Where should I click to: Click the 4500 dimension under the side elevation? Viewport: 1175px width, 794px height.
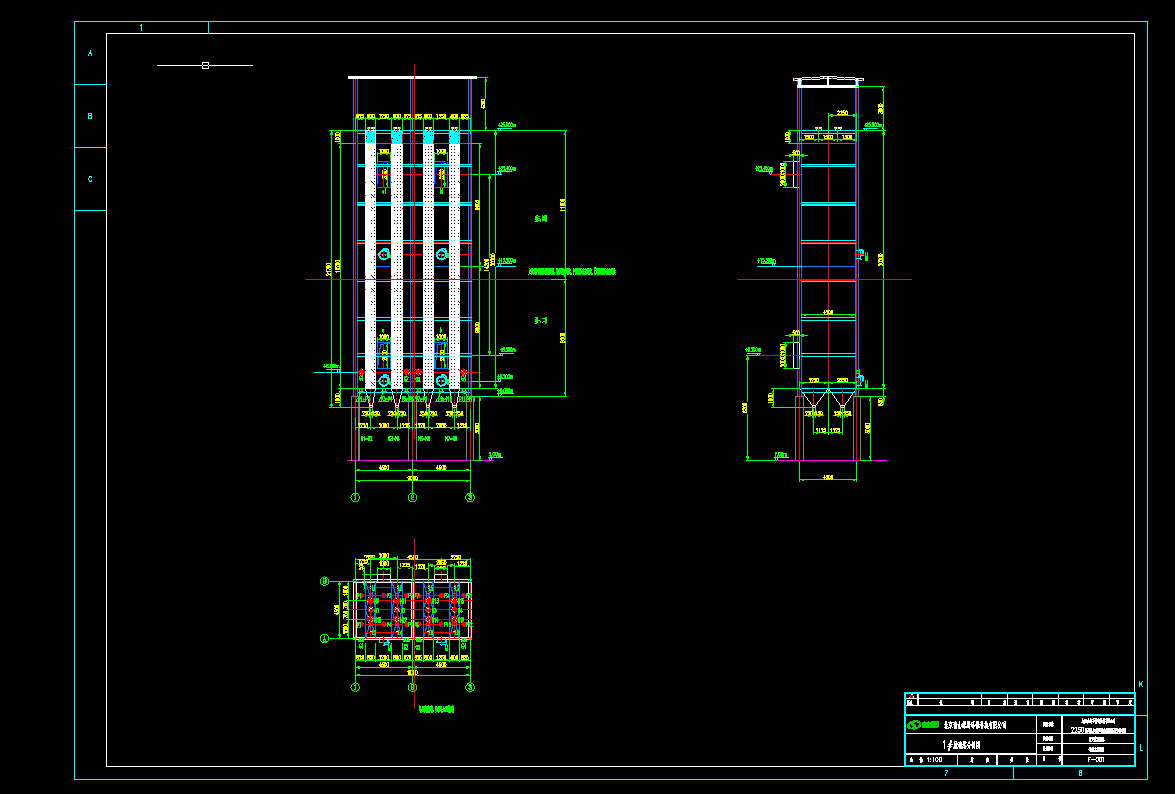[827, 476]
